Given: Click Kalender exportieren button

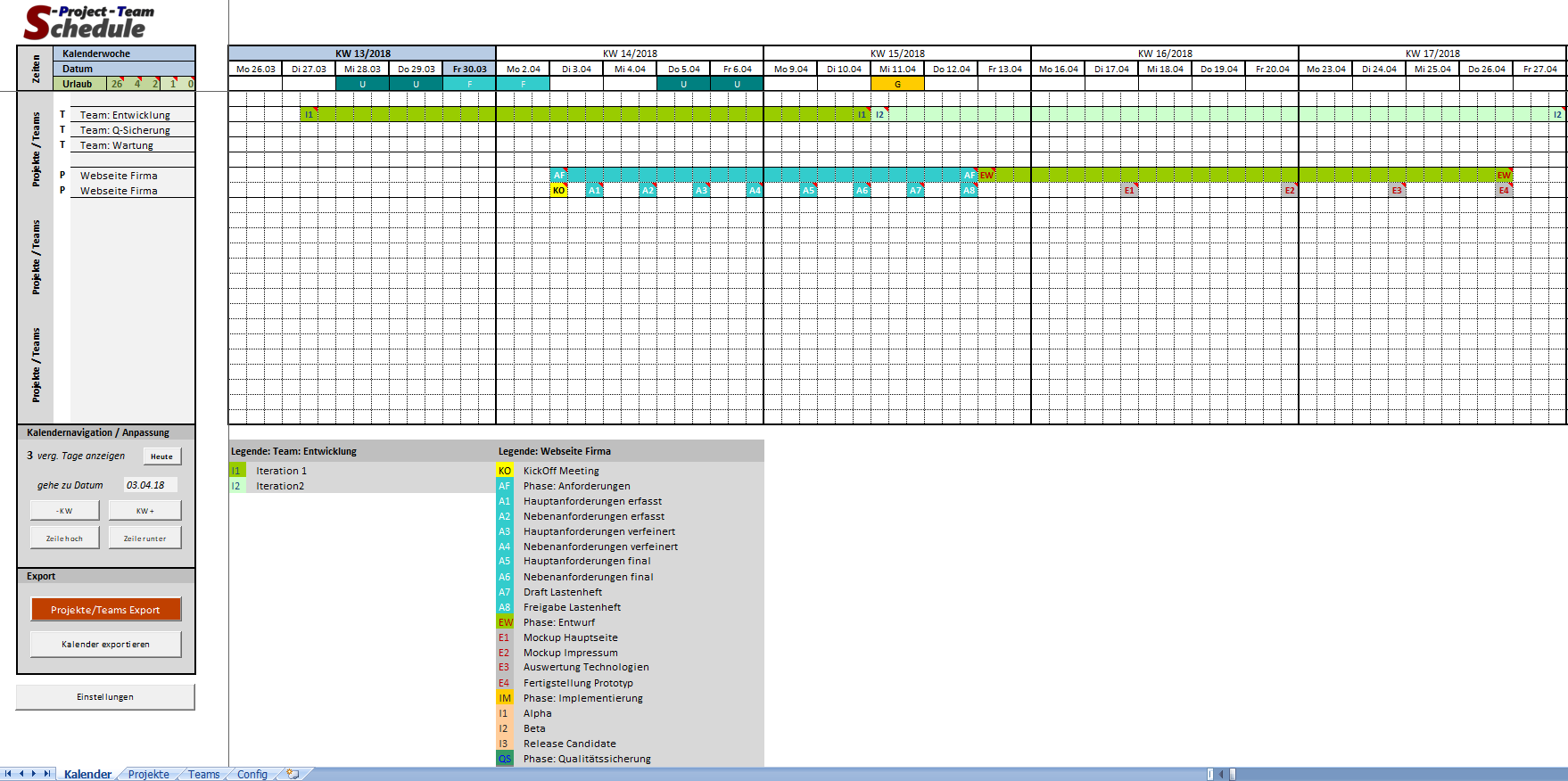Looking at the screenshot, I should (105, 644).
